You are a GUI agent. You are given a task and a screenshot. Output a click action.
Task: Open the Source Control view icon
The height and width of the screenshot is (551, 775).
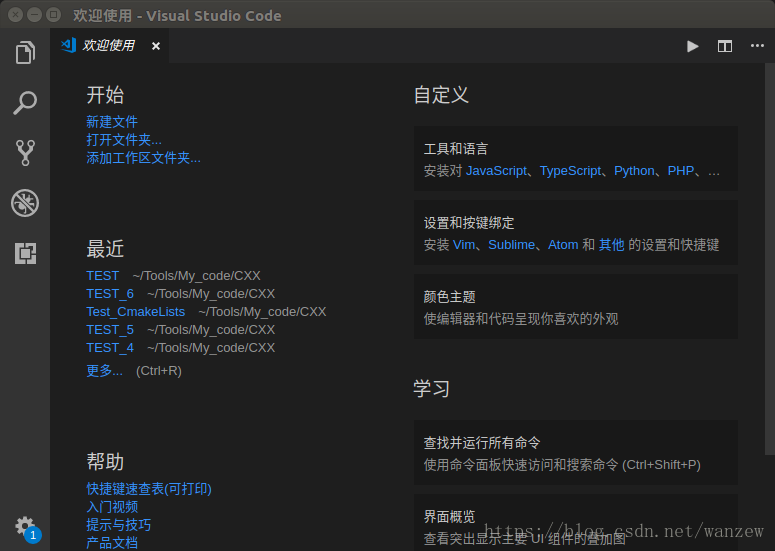[x=25, y=153]
